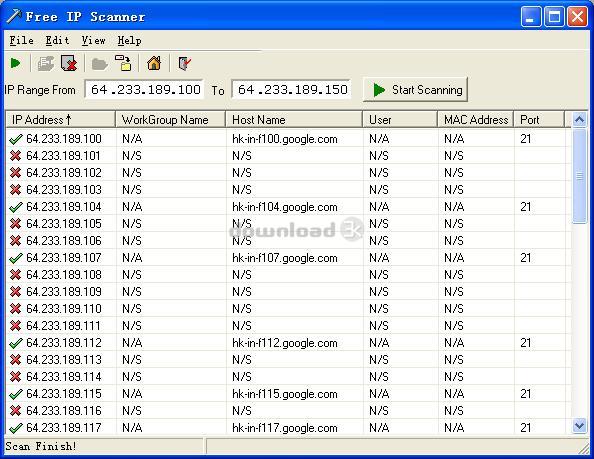This screenshot has height=459, width=594.
Task: Click the Start Scanning button
Action: [415, 90]
